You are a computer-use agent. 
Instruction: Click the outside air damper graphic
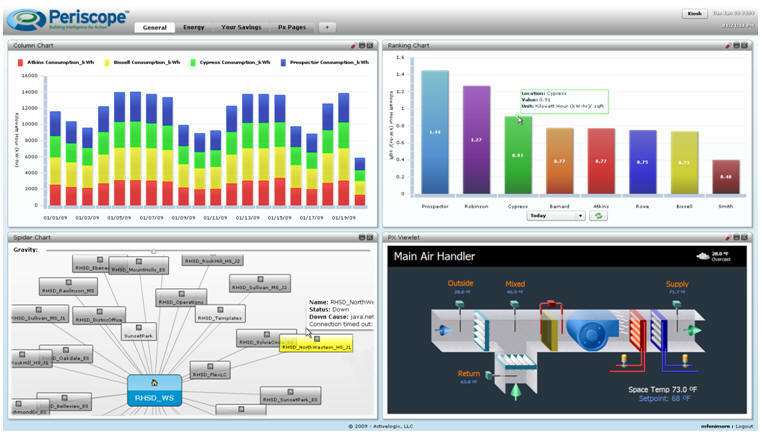point(481,331)
